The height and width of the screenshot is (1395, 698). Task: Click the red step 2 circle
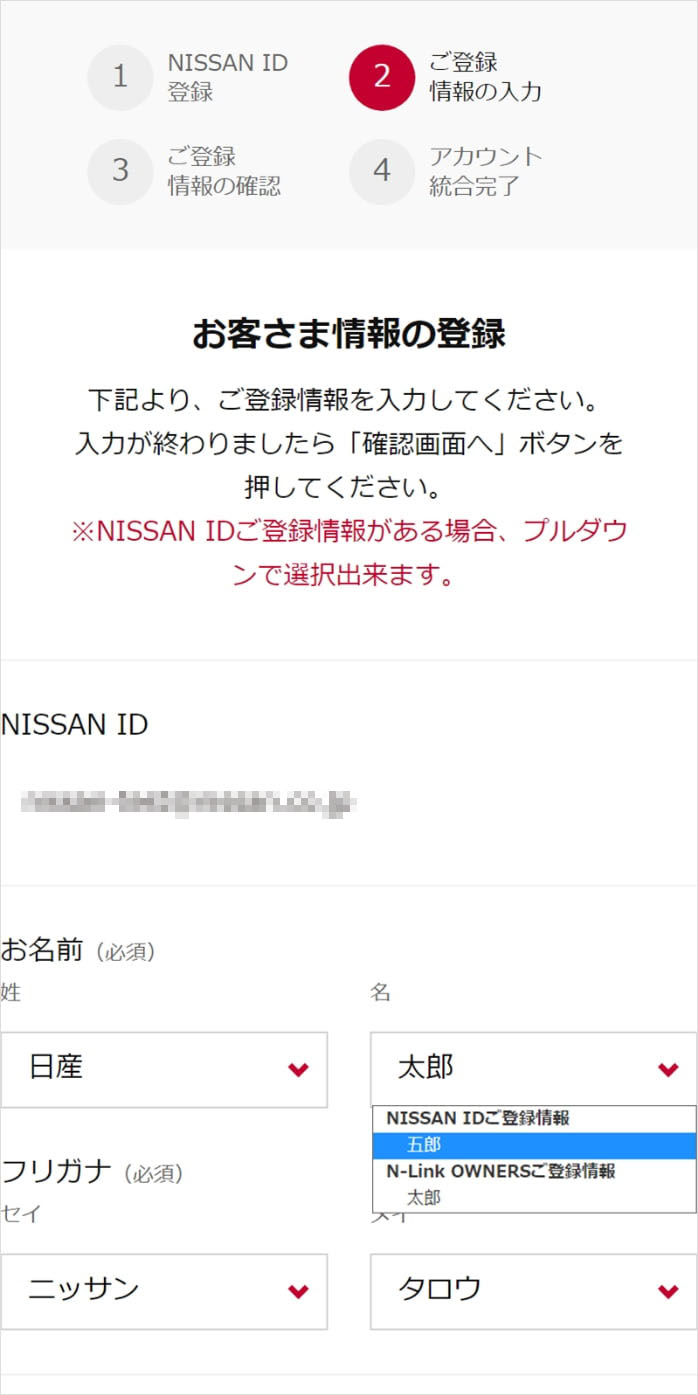381,77
